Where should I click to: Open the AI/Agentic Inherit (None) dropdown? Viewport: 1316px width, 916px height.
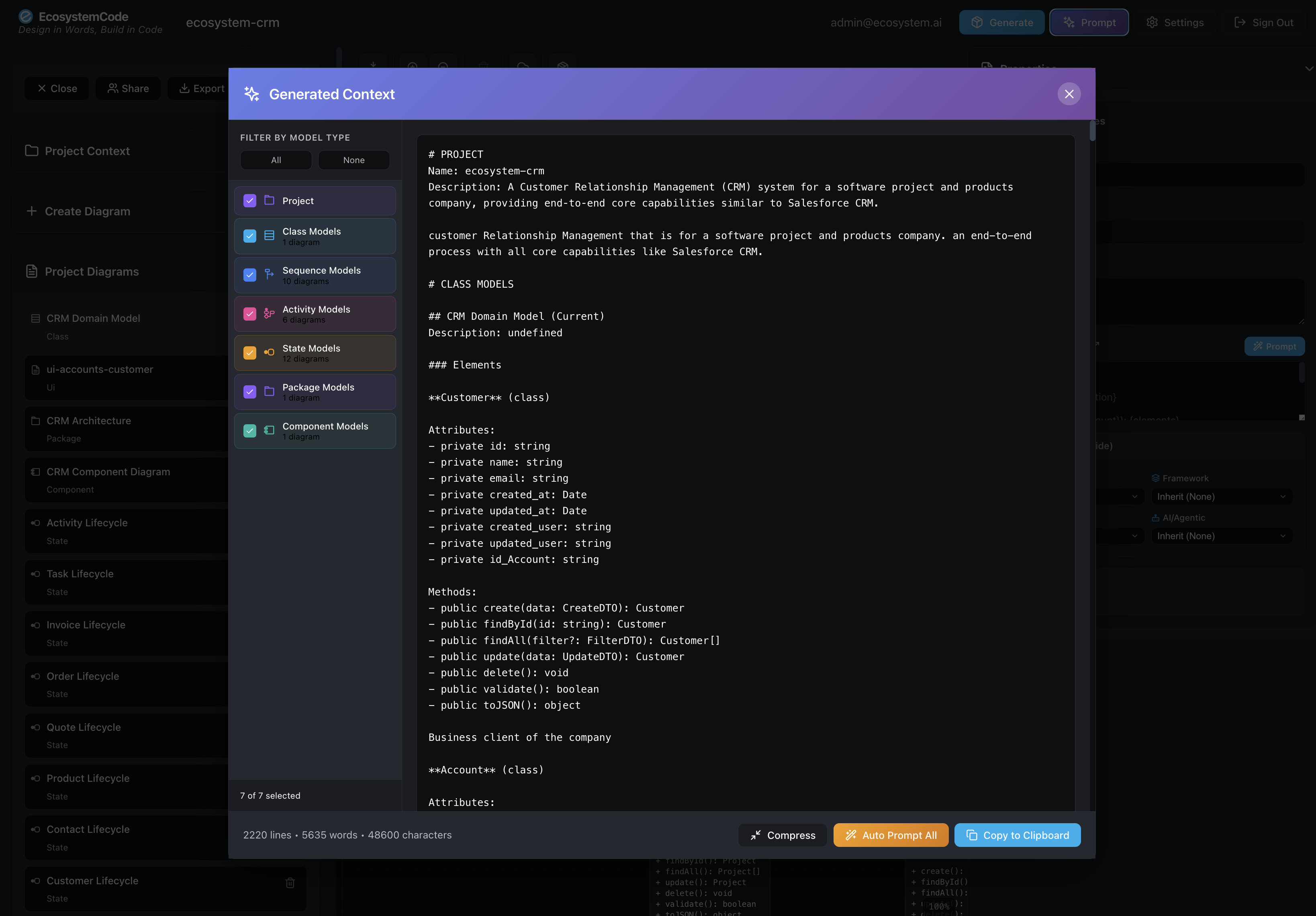(x=1222, y=536)
